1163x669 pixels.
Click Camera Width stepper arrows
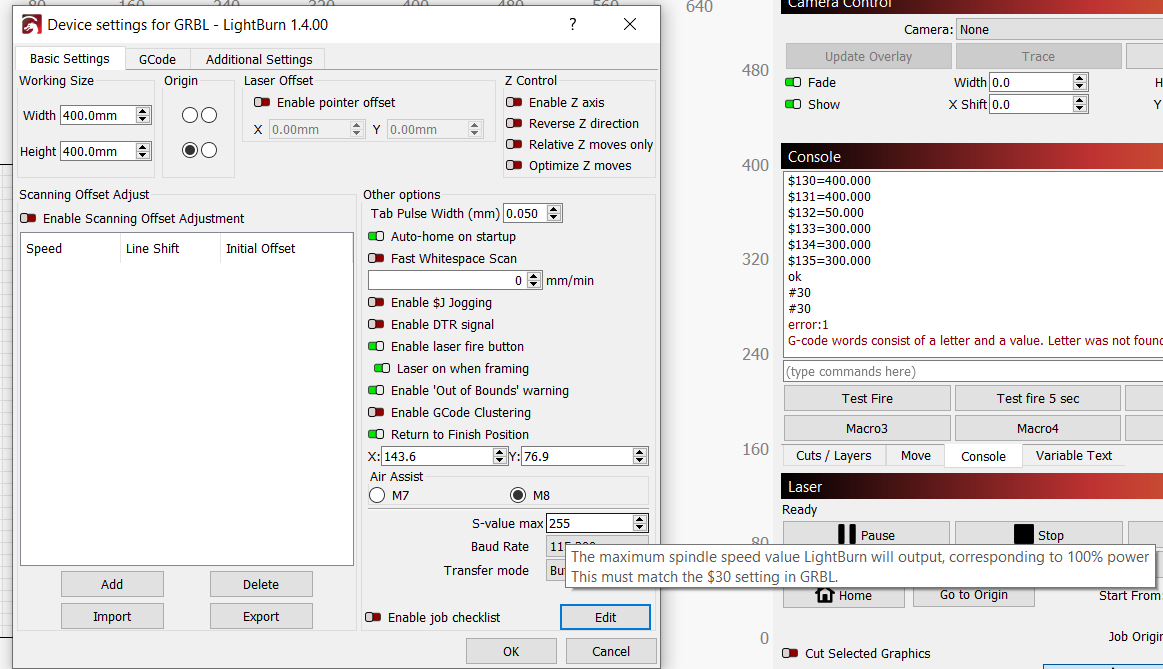[x=1080, y=82]
